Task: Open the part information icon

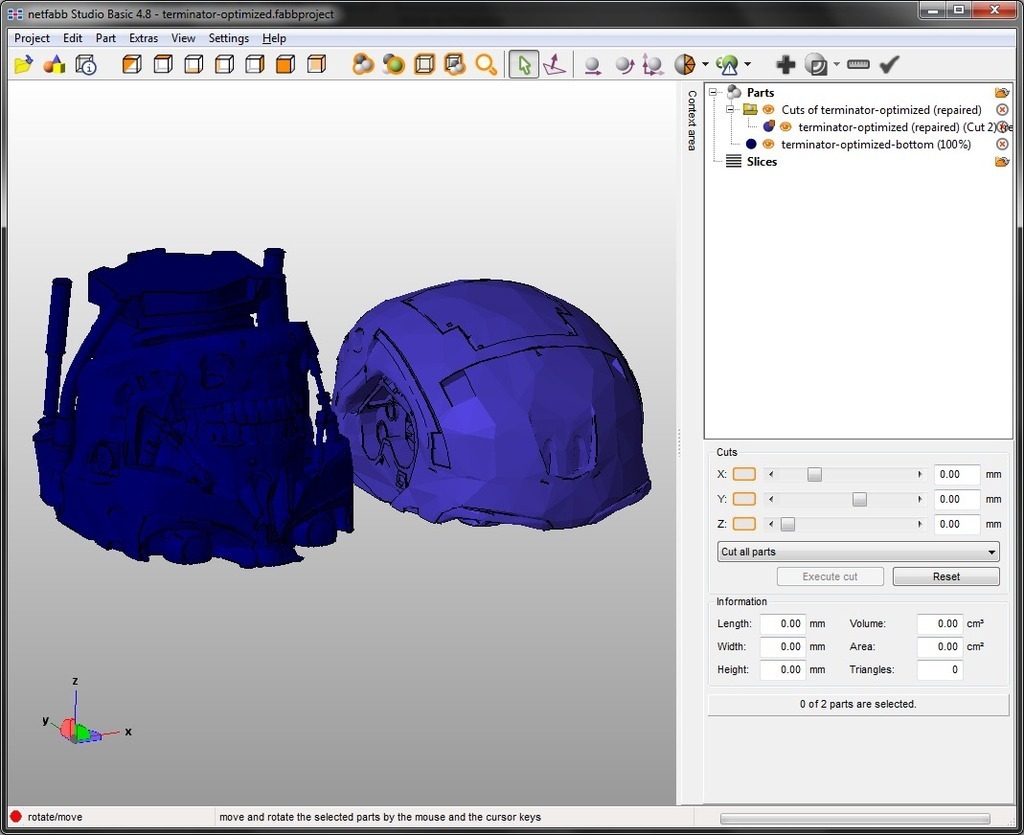Action: tap(86, 65)
